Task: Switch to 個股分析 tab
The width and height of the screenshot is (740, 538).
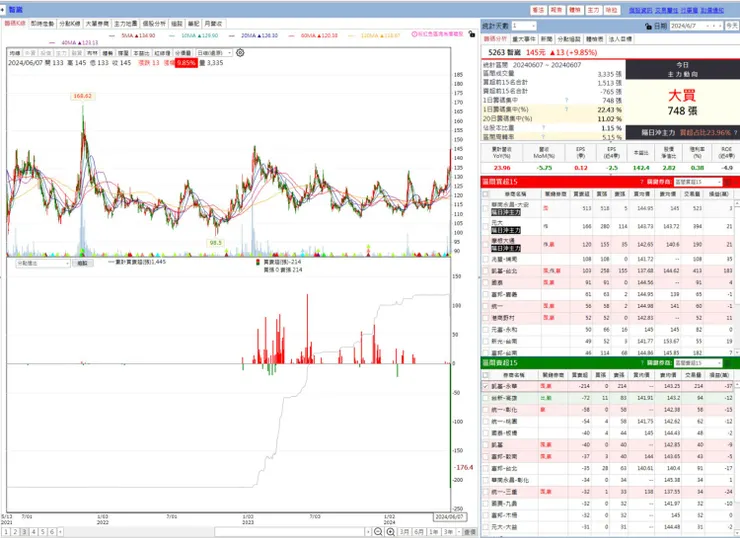Action: [154, 24]
